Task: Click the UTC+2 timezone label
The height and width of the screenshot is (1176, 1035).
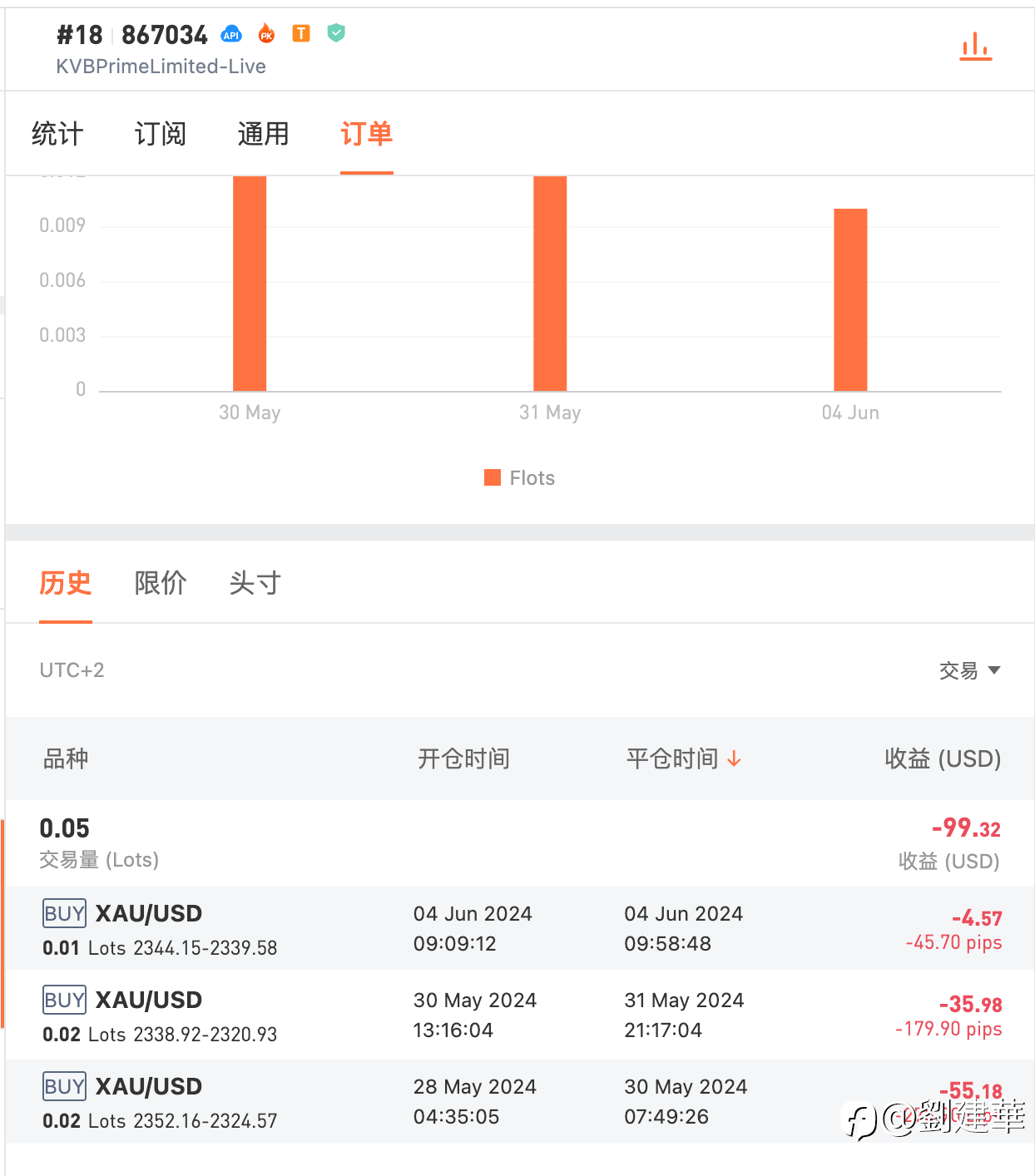Action: tap(72, 670)
